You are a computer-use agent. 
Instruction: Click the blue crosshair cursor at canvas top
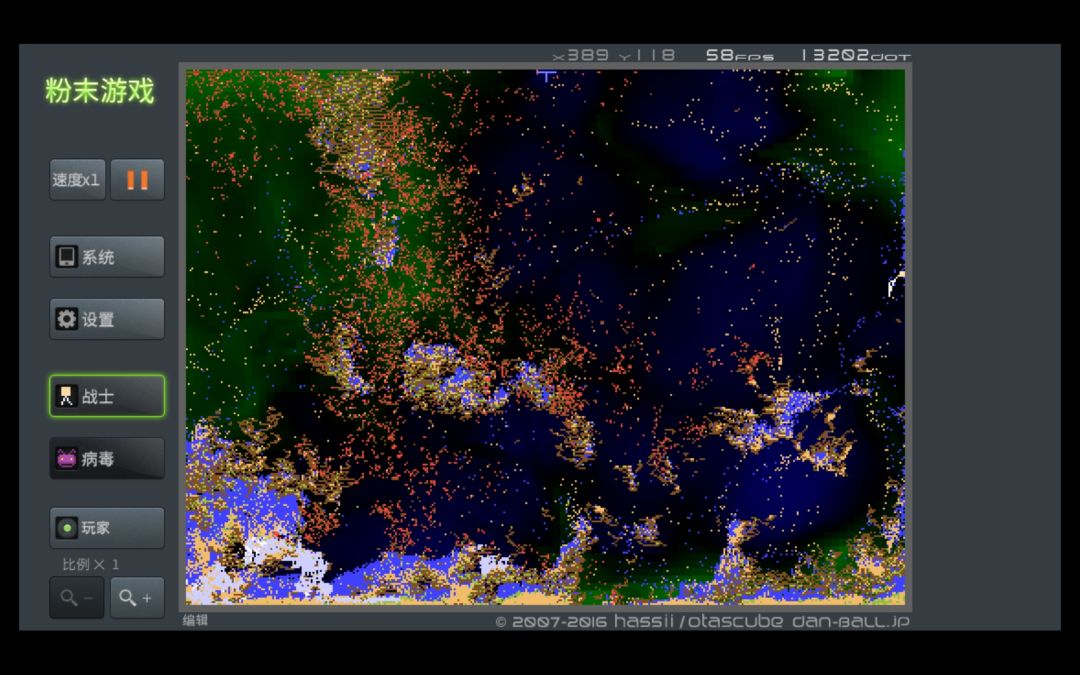pyautogui.click(x=546, y=74)
